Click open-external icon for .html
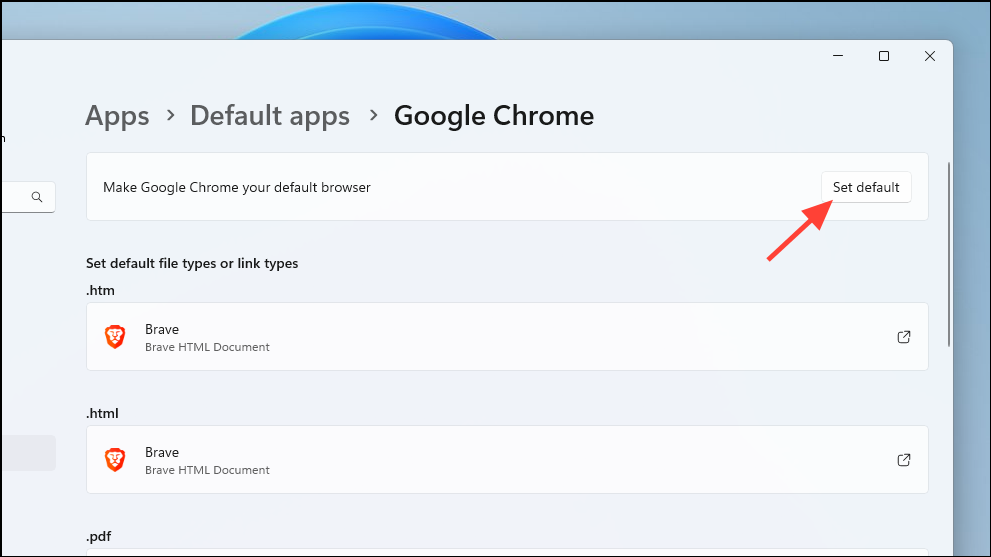 click(903, 460)
